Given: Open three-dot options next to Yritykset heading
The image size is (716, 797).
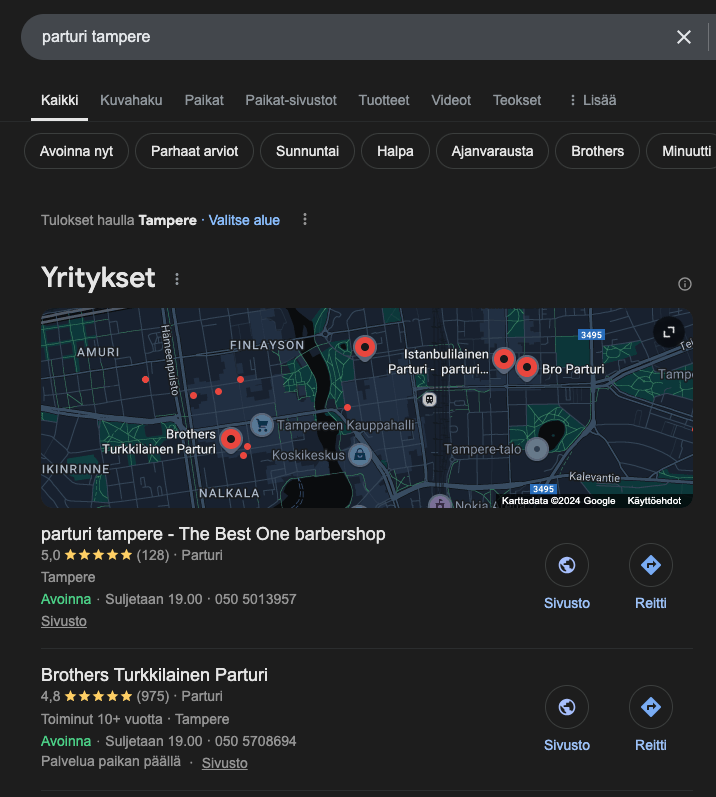Looking at the screenshot, I should tap(178, 279).
